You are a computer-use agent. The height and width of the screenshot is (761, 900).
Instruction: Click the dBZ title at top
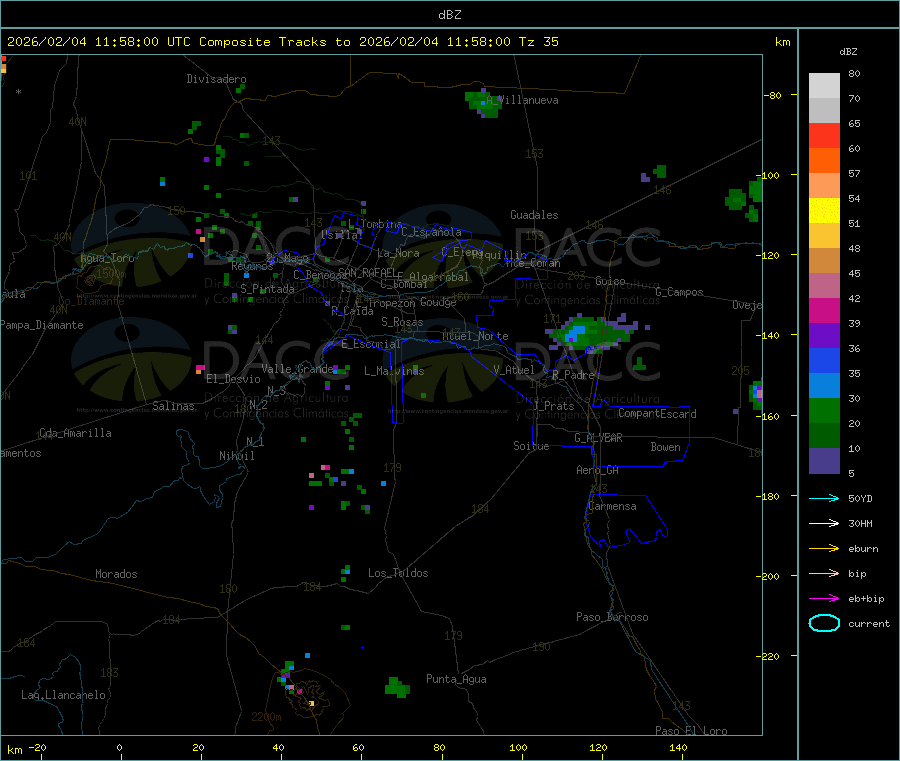pyautogui.click(x=449, y=15)
